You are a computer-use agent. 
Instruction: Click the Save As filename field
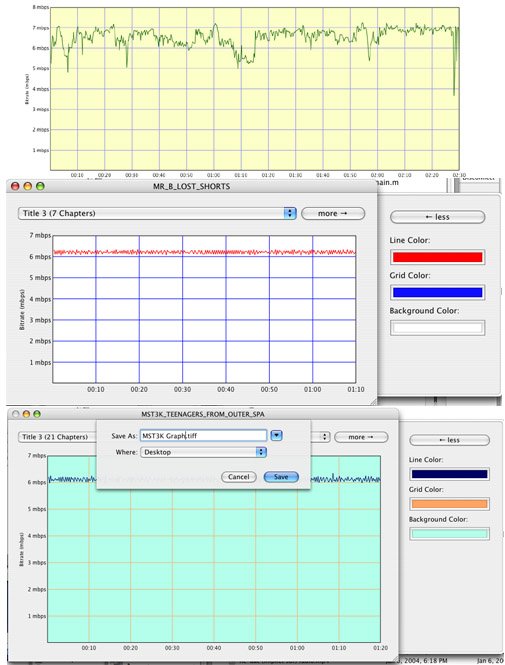tap(204, 436)
